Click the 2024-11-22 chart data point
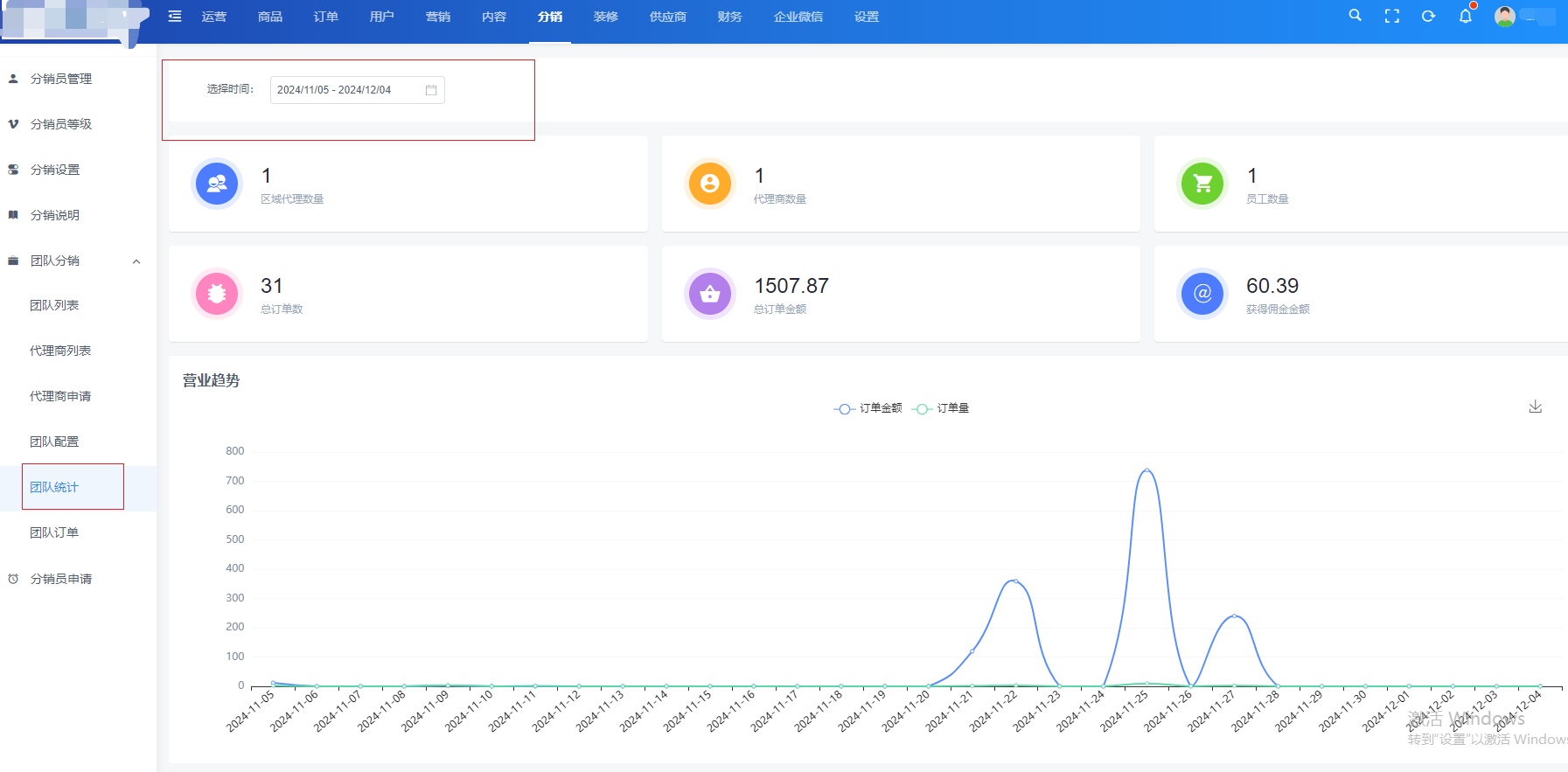 [x=1015, y=581]
